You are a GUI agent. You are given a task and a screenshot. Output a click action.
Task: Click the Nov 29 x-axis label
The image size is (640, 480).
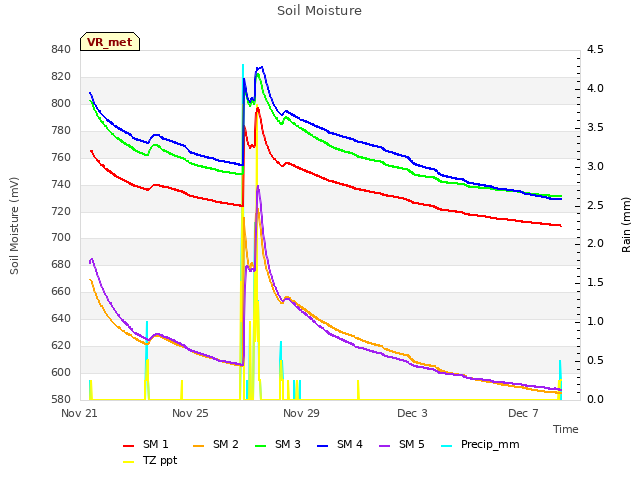click(301, 413)
